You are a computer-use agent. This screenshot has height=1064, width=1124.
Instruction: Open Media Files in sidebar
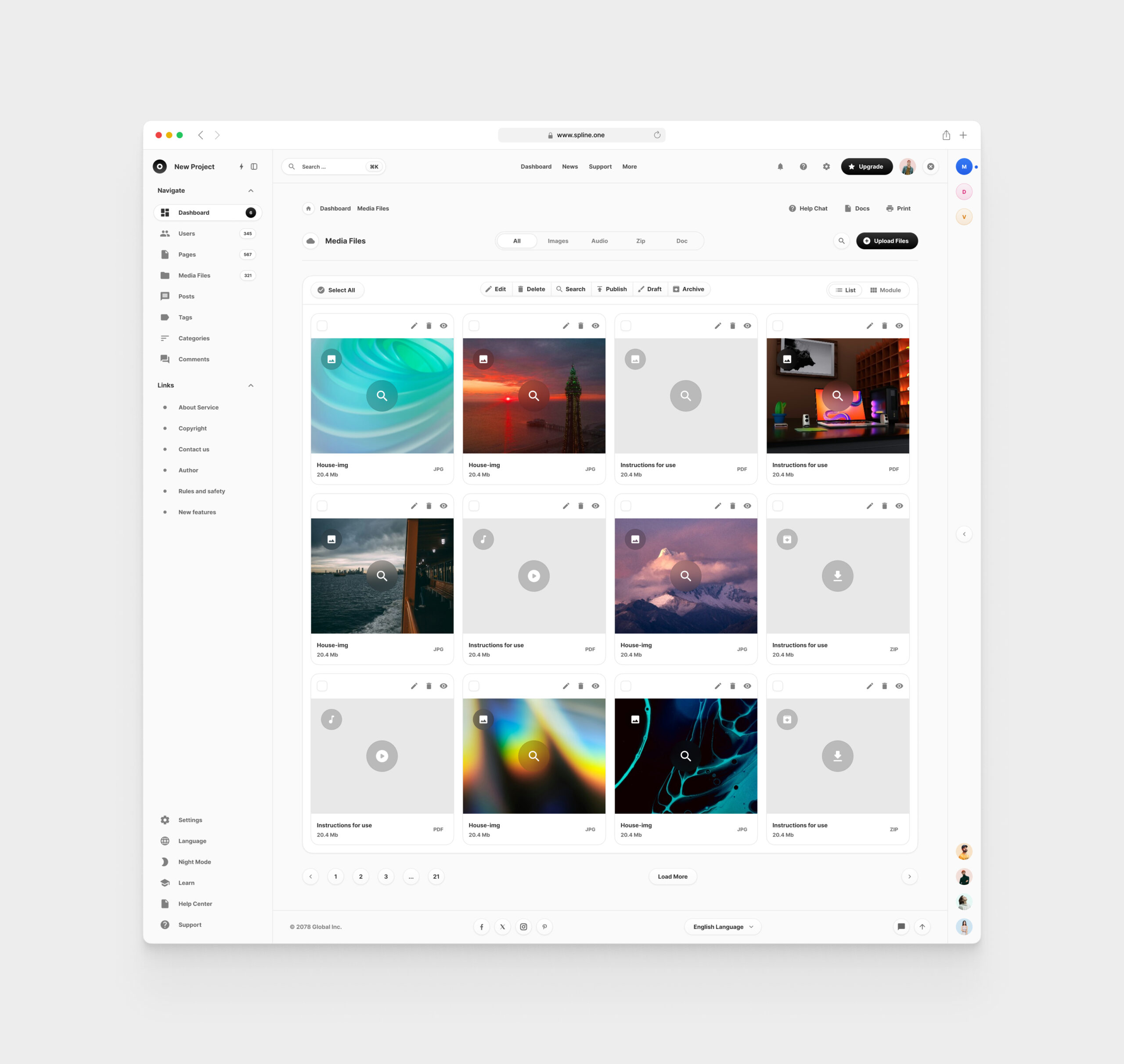pyautogui.click(x=207, y=276)
